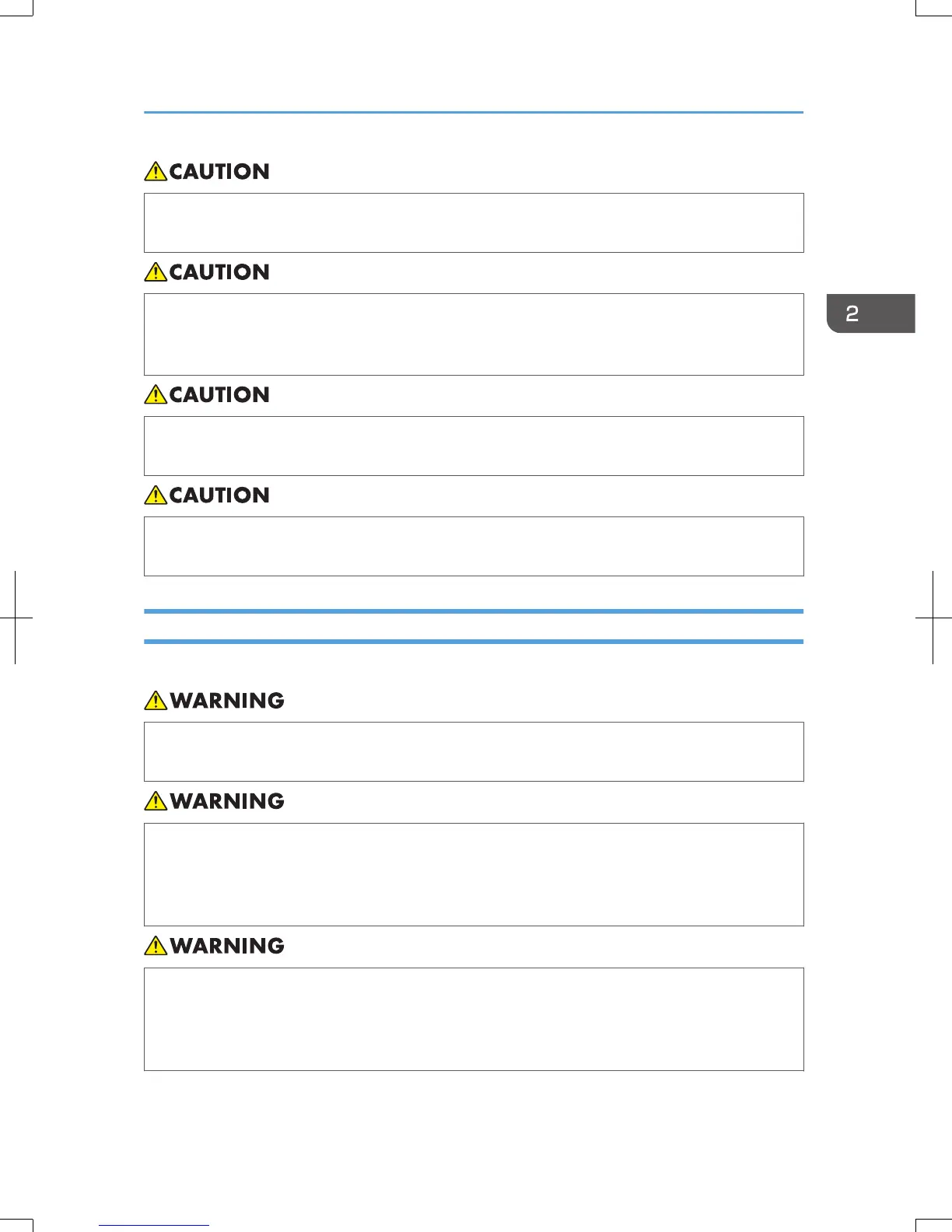Click inside the second CAUTION text box
The image size is (952, 1232).
coord(474,334)
